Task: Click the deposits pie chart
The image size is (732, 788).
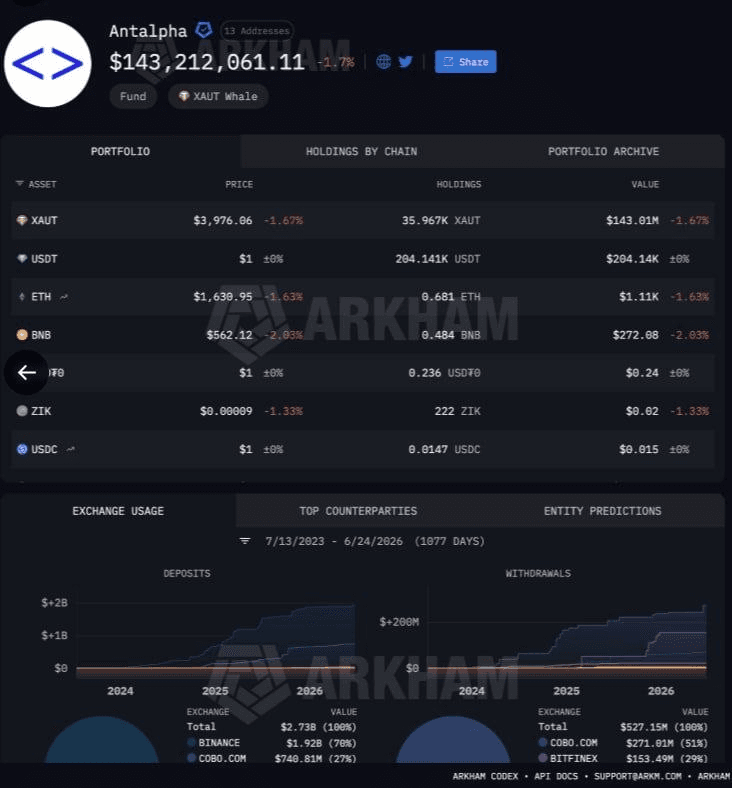Action: pyautogui.click(x=101, y=740)
